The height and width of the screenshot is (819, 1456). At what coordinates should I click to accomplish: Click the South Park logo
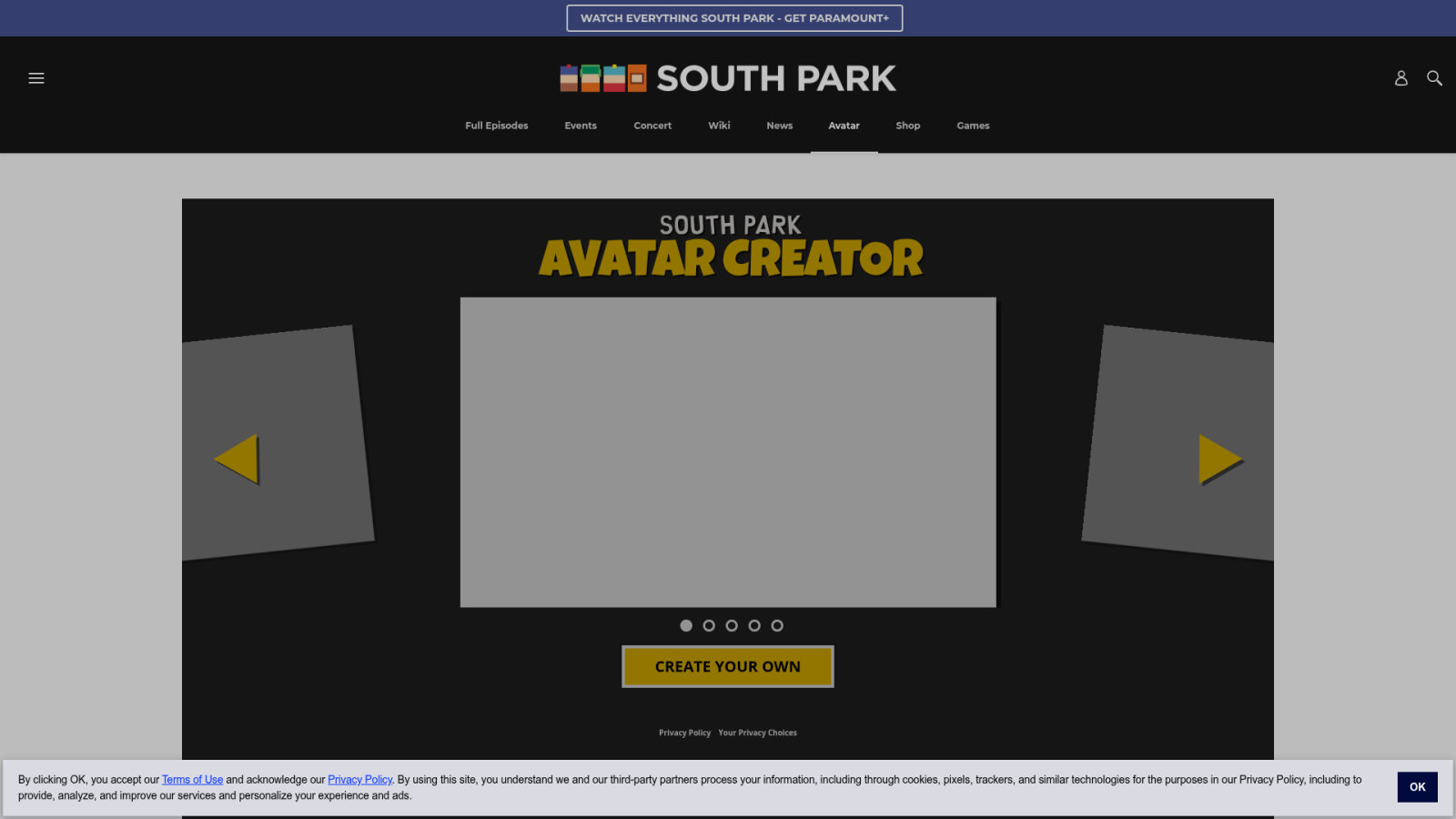point(728,78)
